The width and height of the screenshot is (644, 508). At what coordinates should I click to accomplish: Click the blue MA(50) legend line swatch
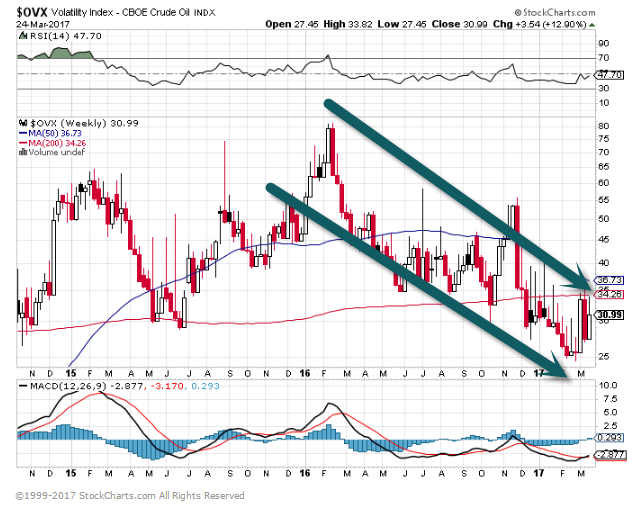point(23,133)
